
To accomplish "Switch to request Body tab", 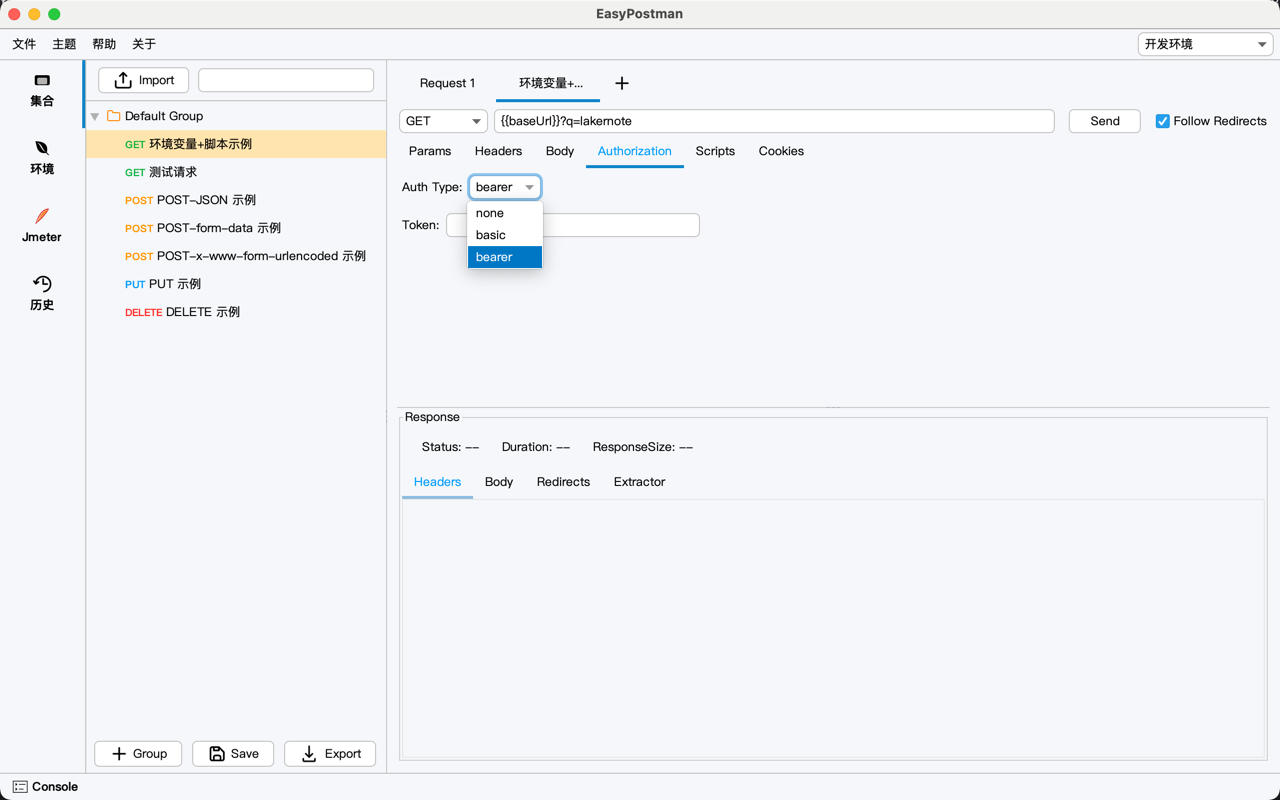I will tap(560, 151).
